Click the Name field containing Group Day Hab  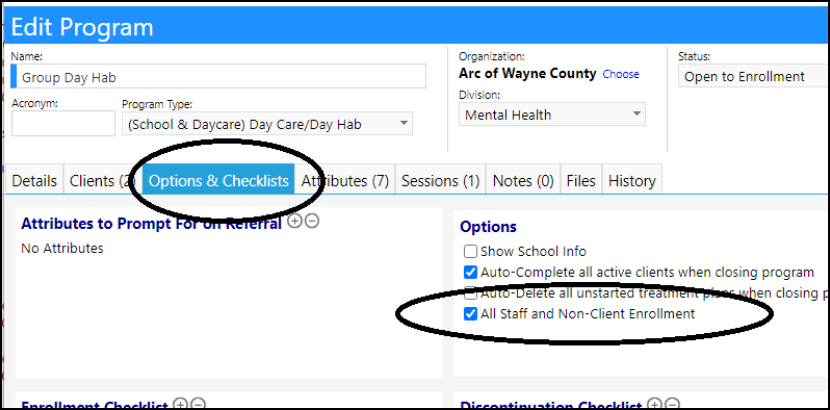[219, 77]
